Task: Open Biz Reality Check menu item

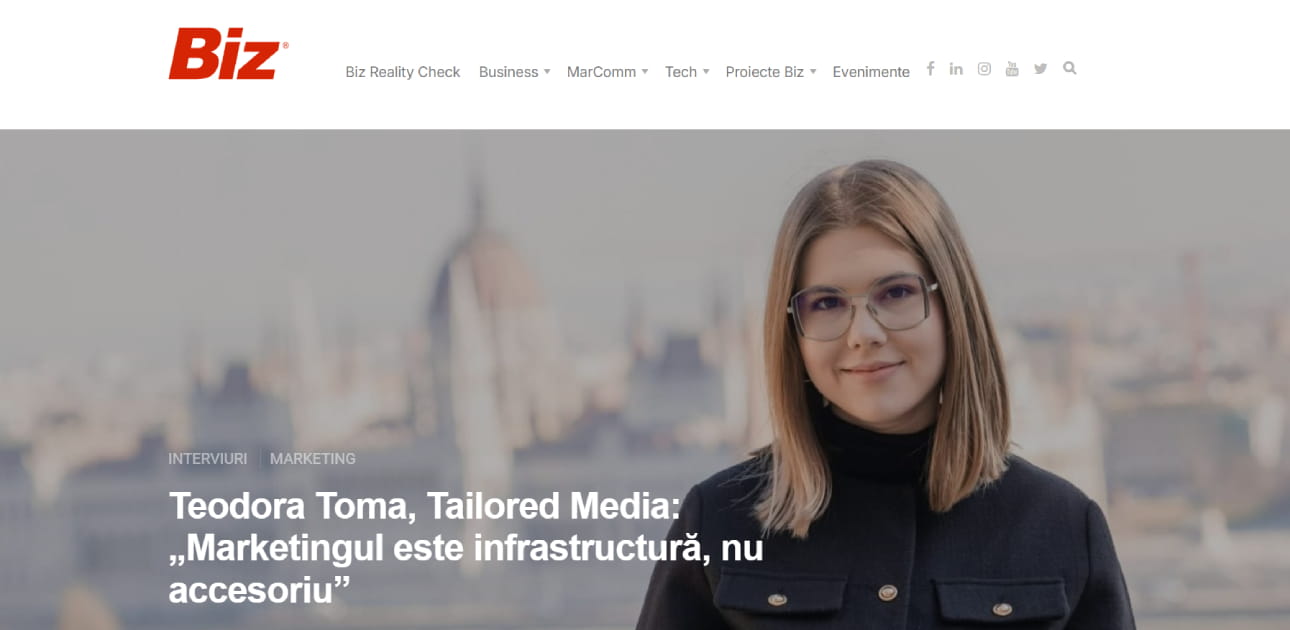Action: click(403, 72)
